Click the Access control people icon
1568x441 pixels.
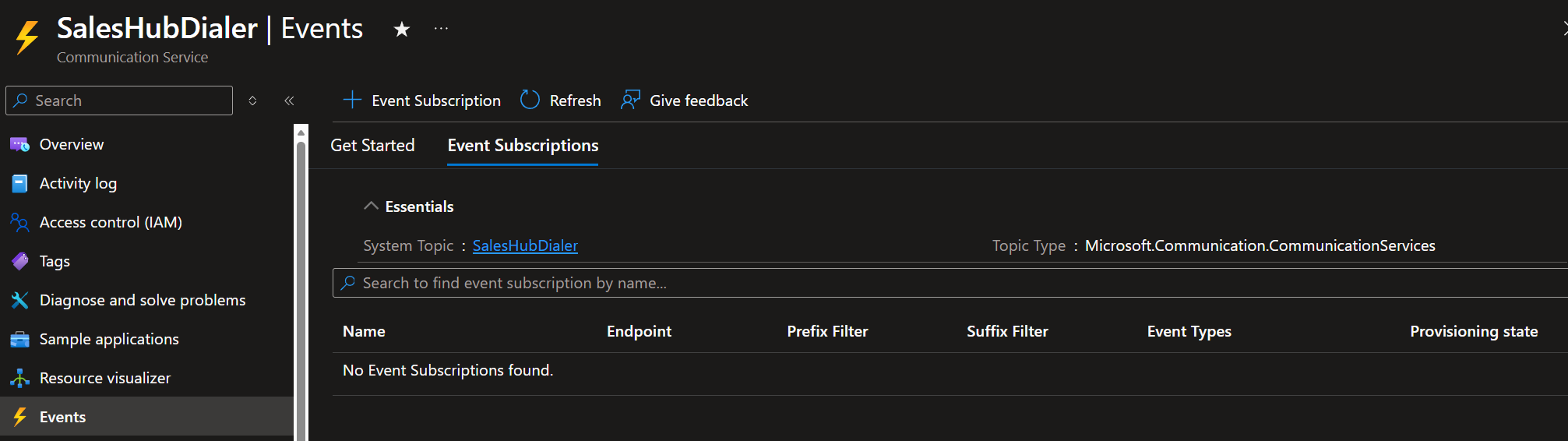(x=19, y=222)
